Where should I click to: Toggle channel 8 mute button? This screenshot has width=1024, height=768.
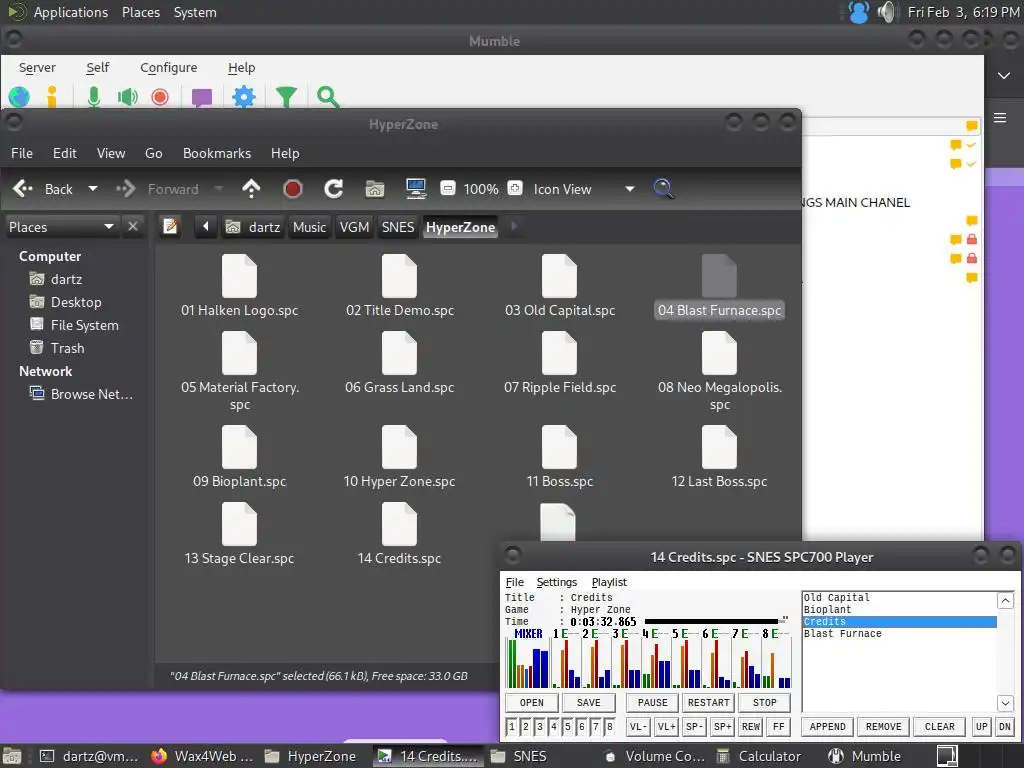pos(609,726)
